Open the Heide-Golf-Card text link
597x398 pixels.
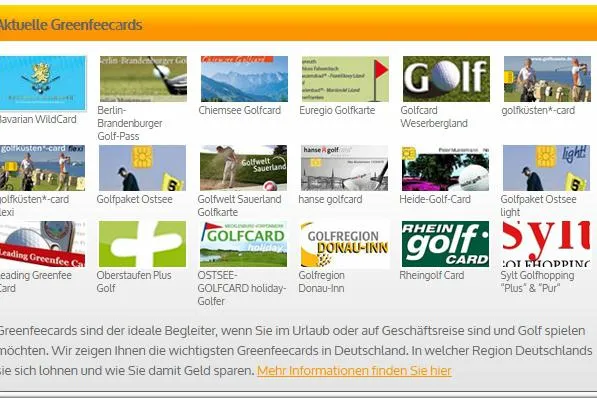tap(435, 199)
